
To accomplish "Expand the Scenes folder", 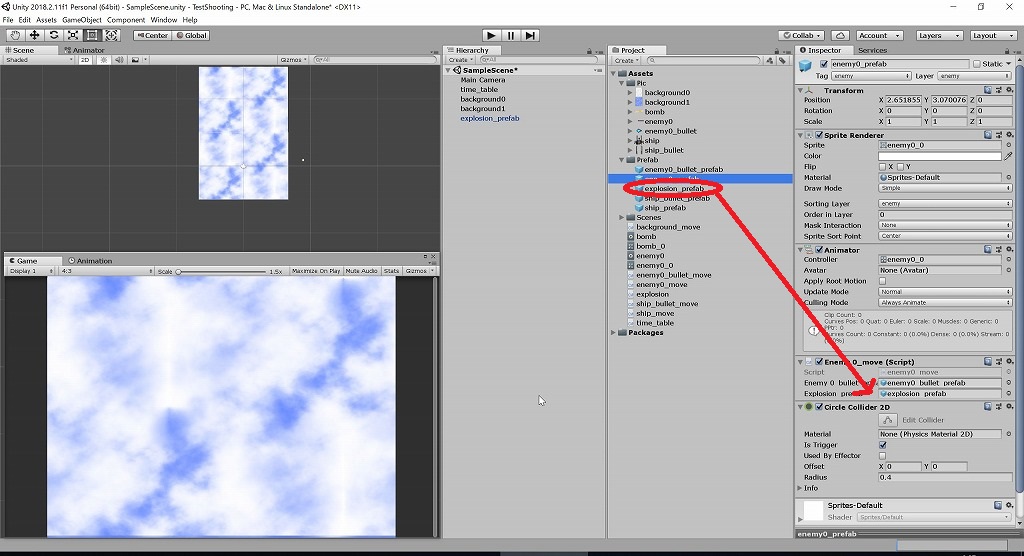I will (622, 218).
